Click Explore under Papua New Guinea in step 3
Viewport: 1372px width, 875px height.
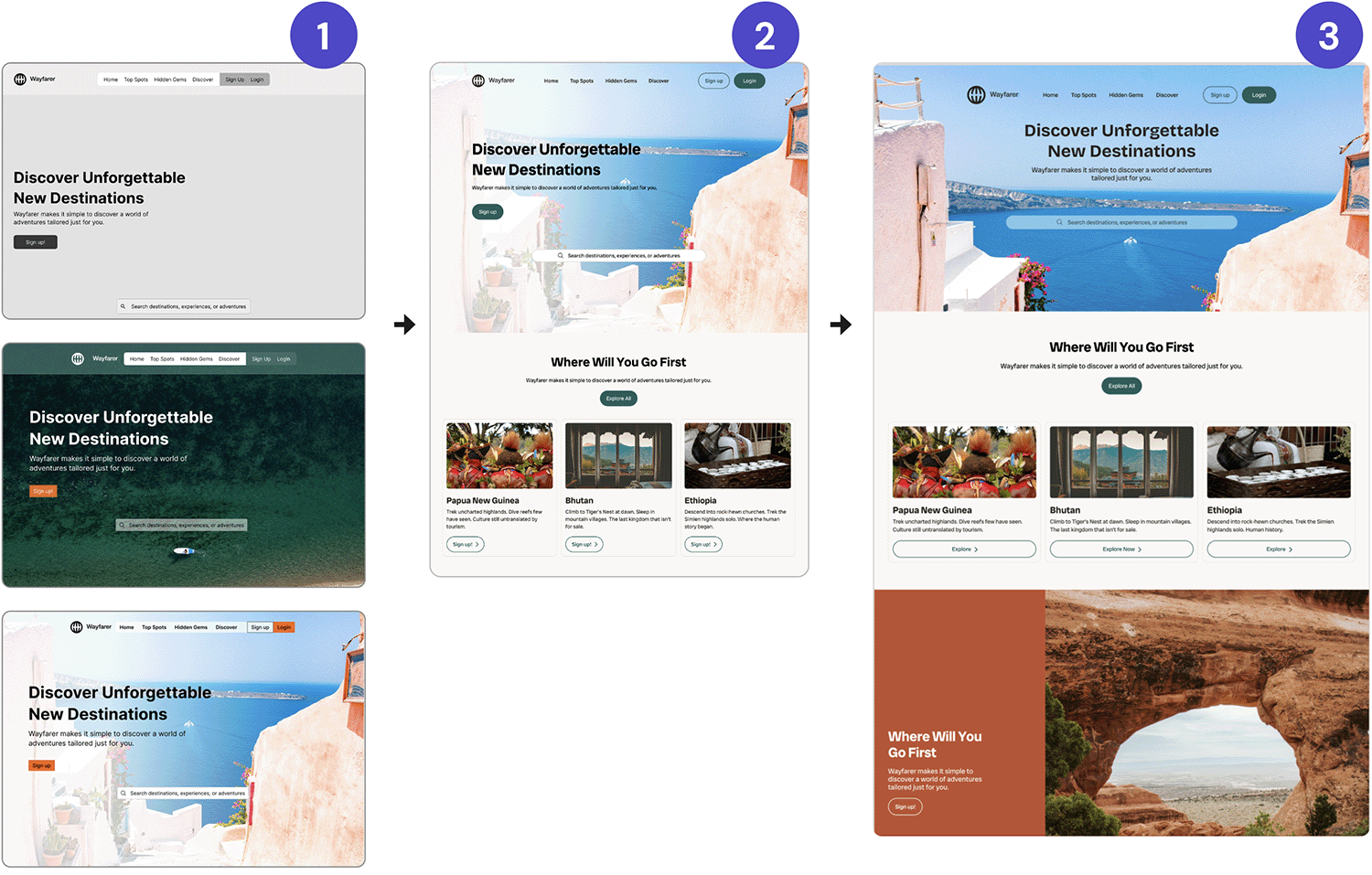[964, 550]
